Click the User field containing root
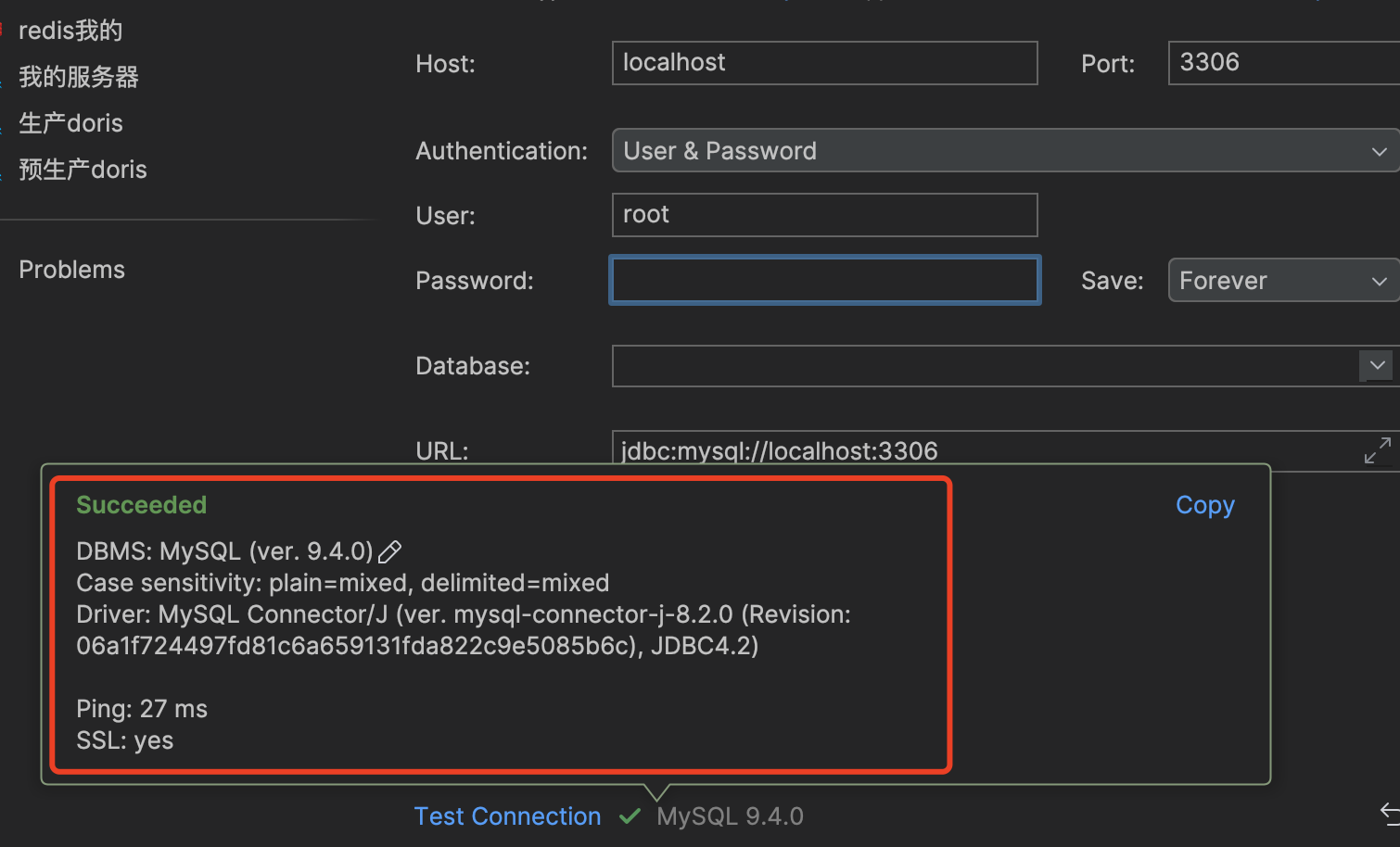The image size is (1400, 847). (824, 215)
